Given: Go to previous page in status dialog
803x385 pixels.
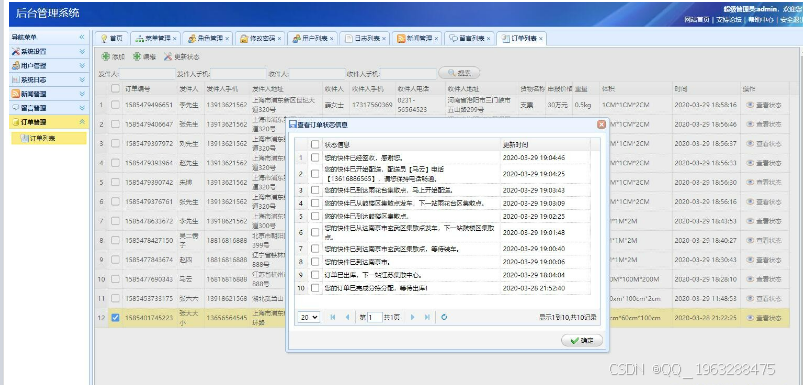Looking at the screenshot, I should pos(347,317).
